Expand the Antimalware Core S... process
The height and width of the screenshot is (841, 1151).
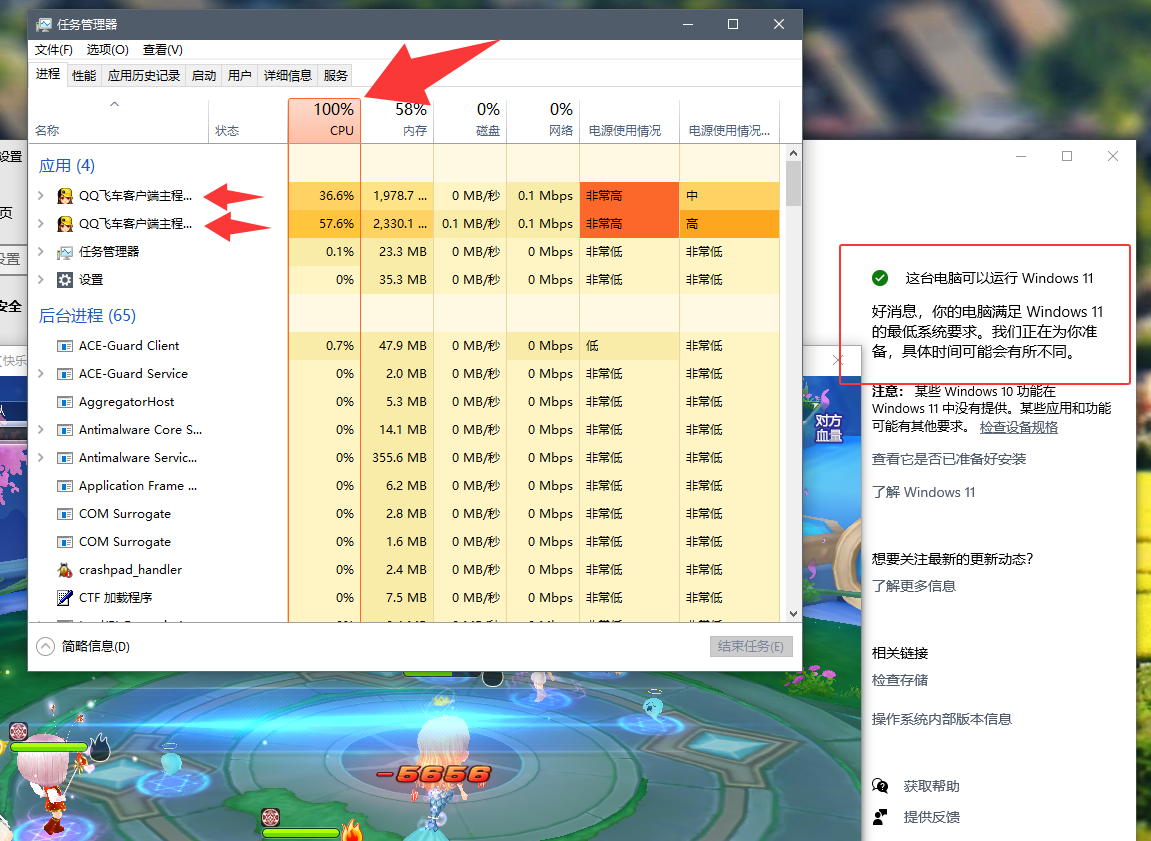coord(41,430)
